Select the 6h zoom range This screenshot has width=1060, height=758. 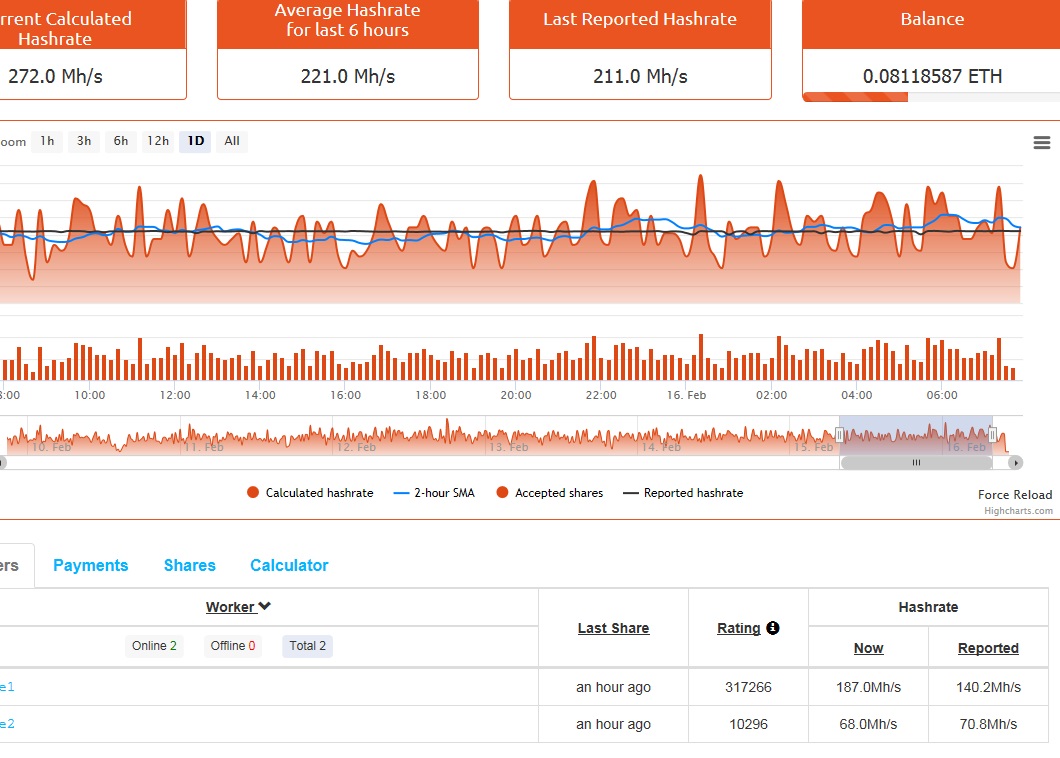tap(121, 141)
